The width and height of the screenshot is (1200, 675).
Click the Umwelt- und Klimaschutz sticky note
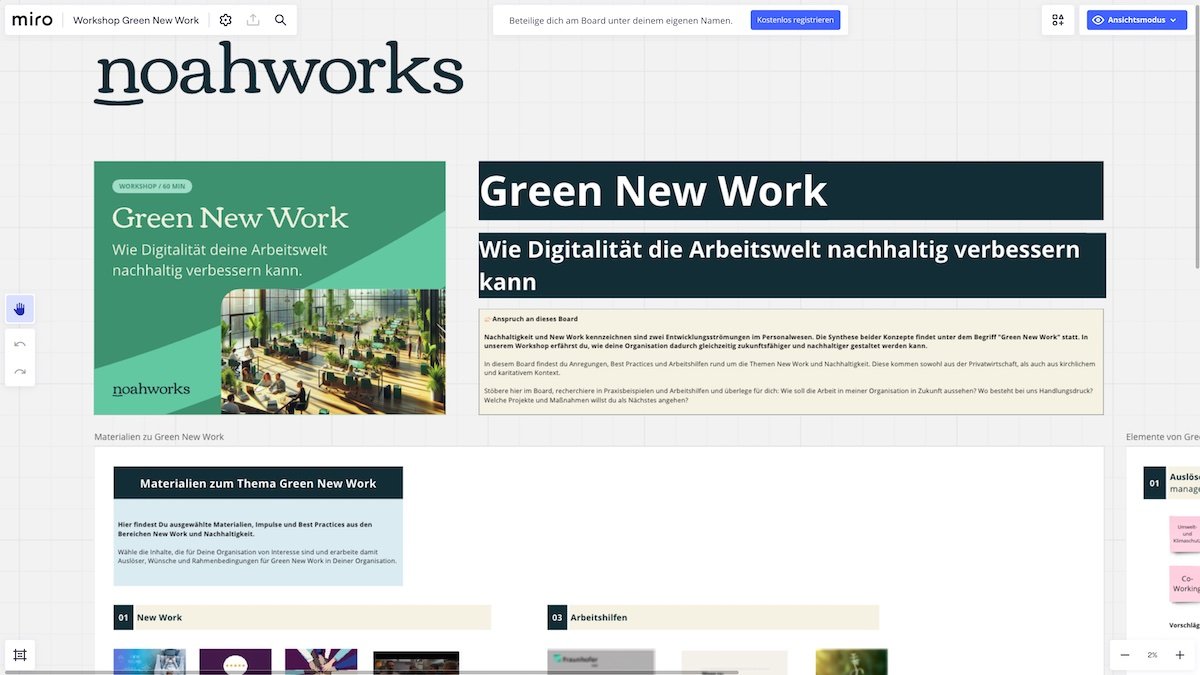[x=1185, y=534]
